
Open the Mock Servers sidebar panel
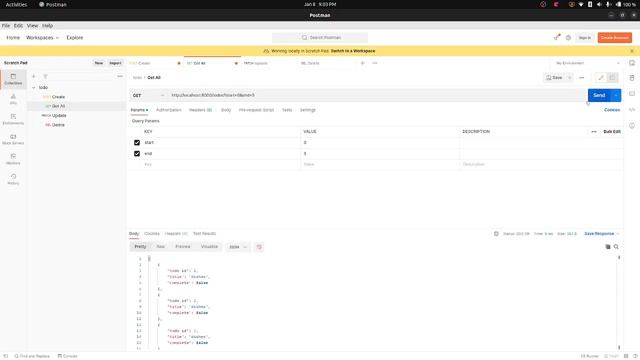pos(13,139)
